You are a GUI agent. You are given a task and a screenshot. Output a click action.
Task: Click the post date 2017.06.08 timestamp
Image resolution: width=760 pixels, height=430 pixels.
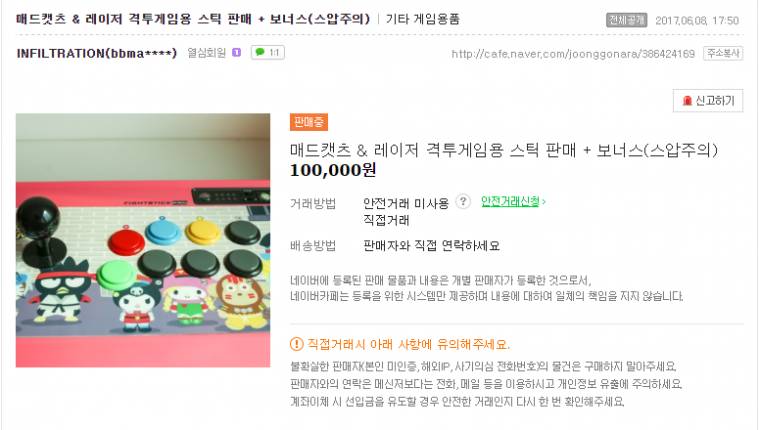click(x=697, y=20)
